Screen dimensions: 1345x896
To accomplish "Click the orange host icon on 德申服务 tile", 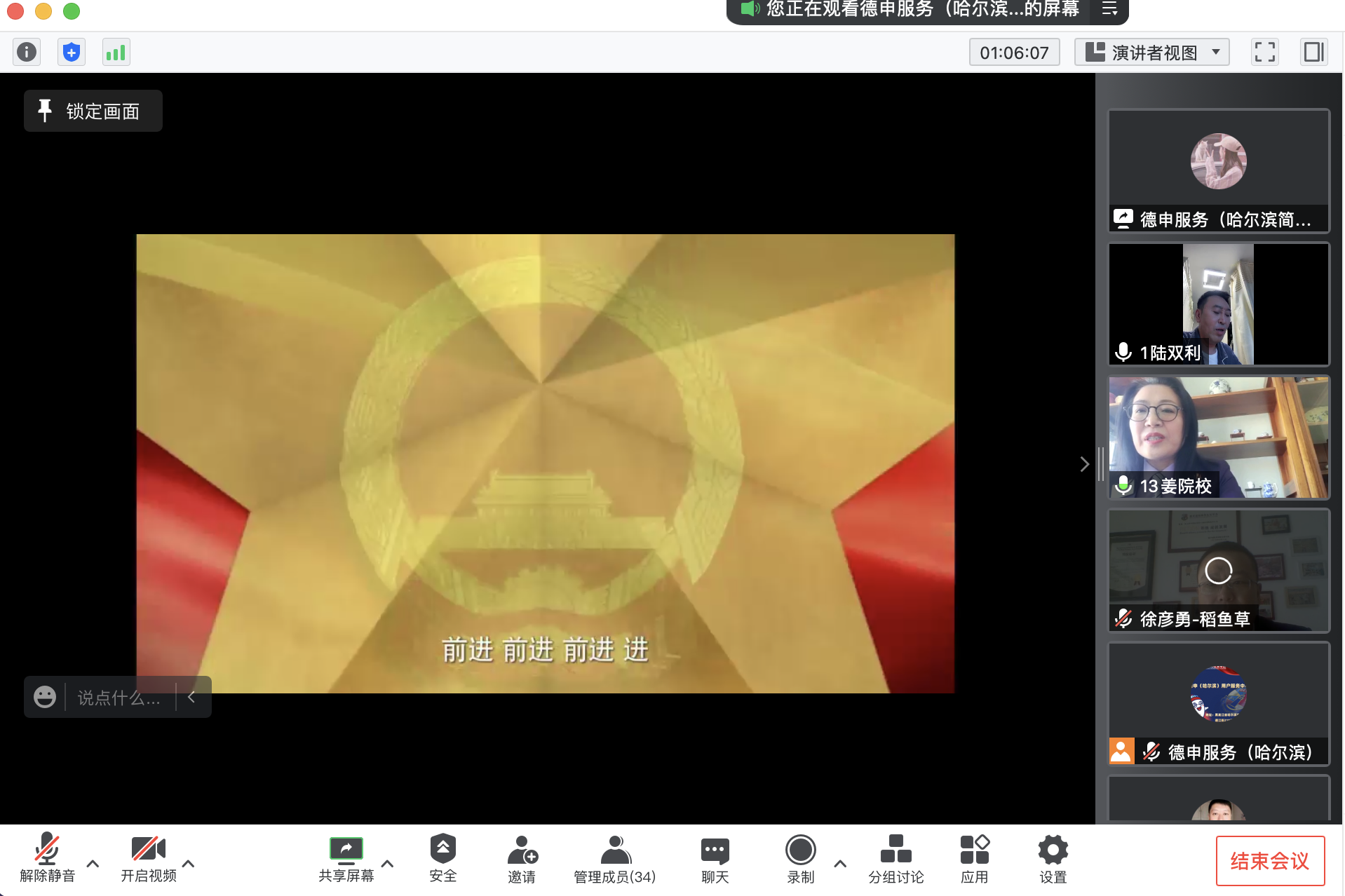I will (1121, 751).
